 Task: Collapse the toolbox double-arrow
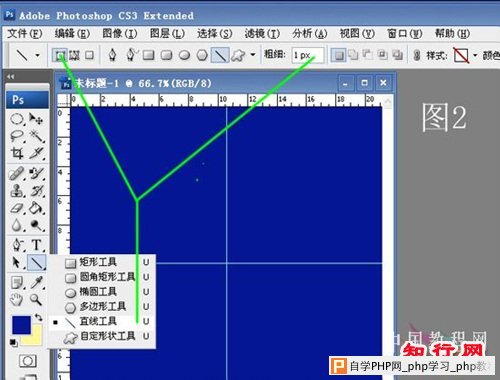coord(11,77)
